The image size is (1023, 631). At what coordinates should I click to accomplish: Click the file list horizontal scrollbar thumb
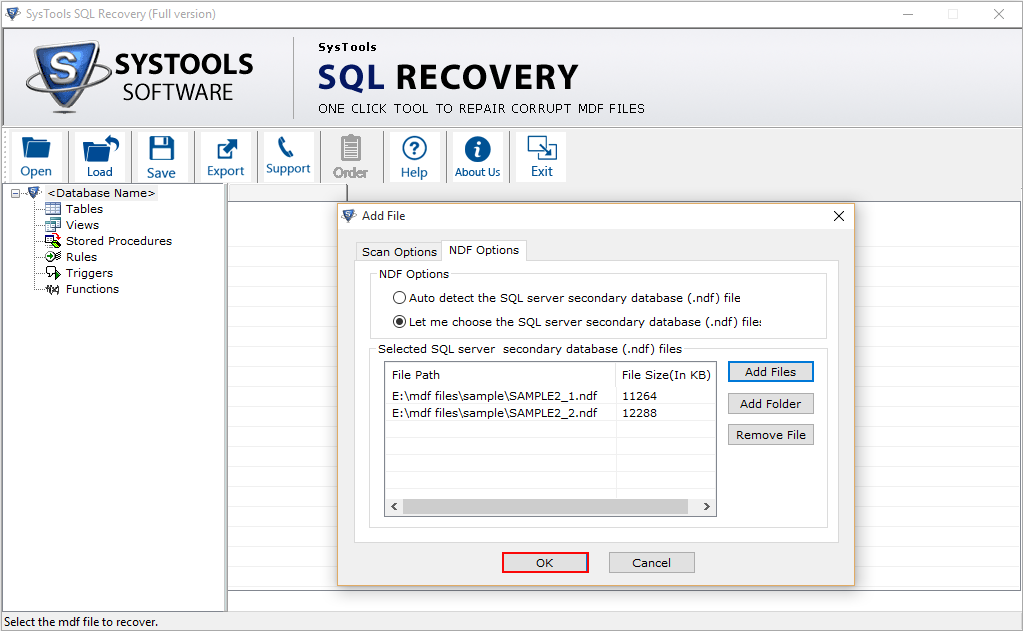pos(545,506)
